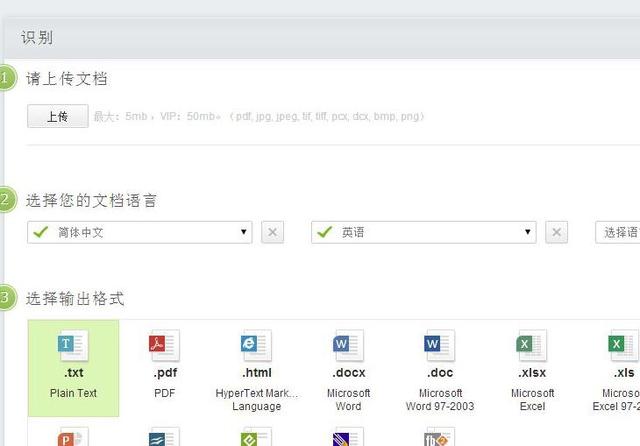Click the 选择输出格式 heading
Image resolution: width=640 pixels, height=446 pixels.
click(x=75, y=299)
